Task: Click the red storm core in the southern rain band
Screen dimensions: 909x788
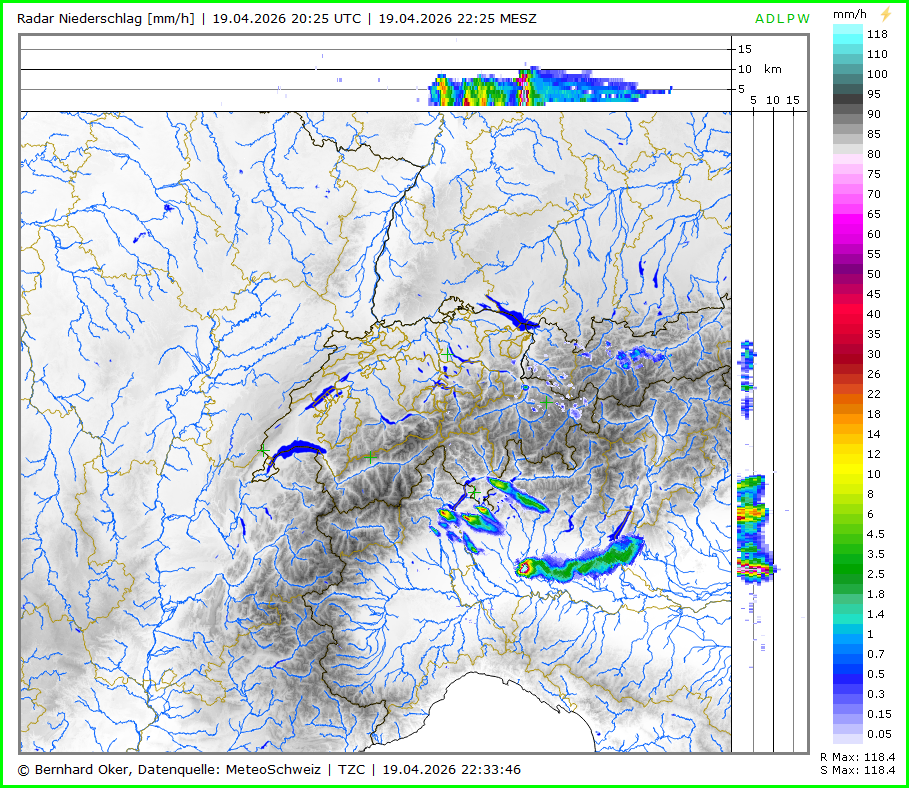Action: tap(524, 567)
